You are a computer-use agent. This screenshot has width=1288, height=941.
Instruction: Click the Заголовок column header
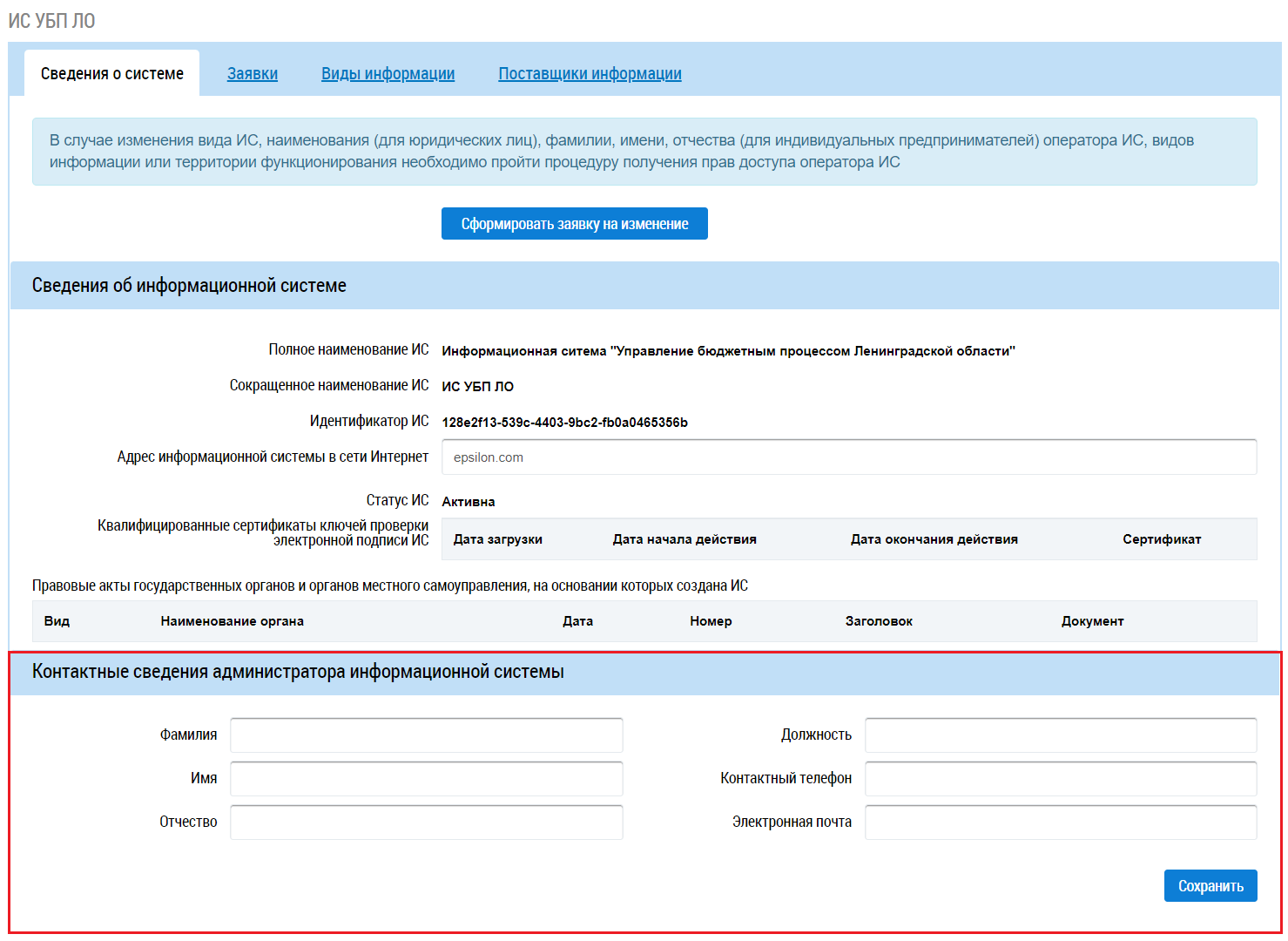[x=879, y=621]
